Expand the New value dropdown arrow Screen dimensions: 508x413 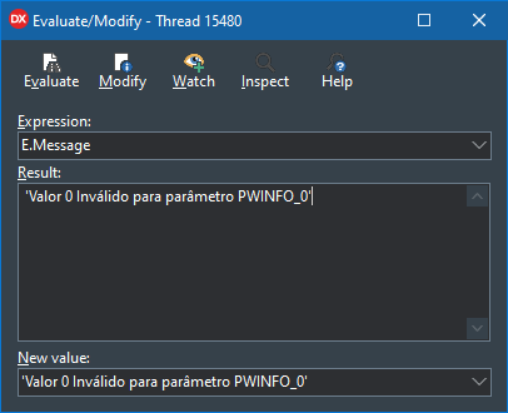tap(479, 382)
